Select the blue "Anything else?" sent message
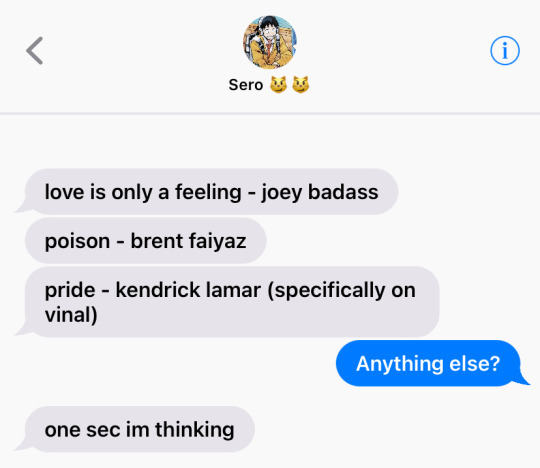This screenshot has width=540, height=468. click(x=428, y=363)
